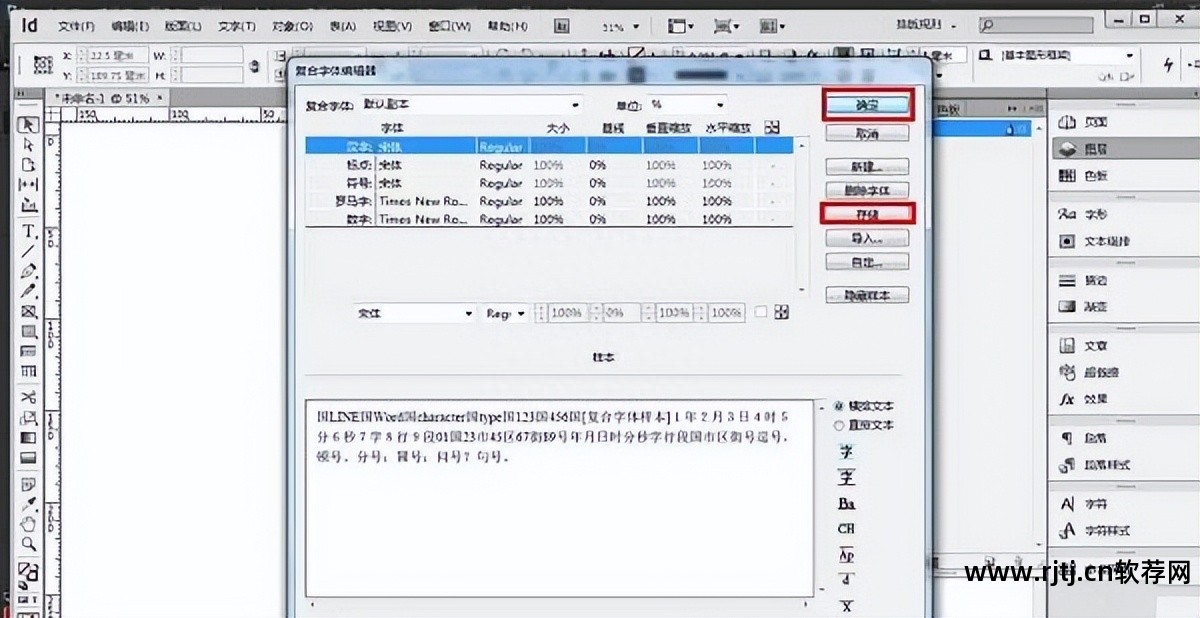Screen dimensions: 1200x618
Task: Click the X position input field
Action: click(x=117, y=56)
